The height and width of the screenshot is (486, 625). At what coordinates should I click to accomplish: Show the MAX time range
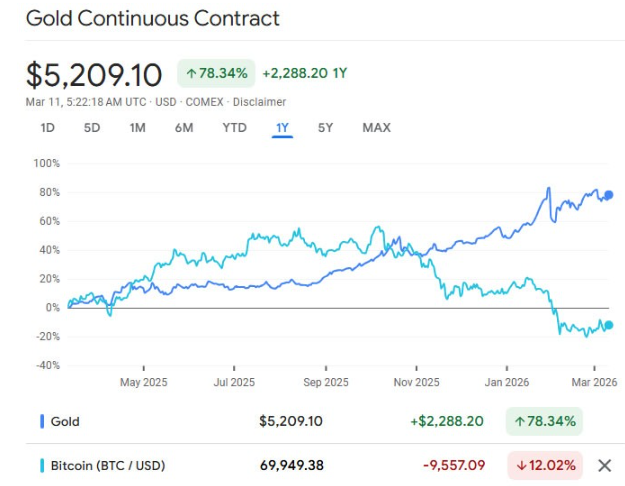pyautogui.click(x=376, y=127)
